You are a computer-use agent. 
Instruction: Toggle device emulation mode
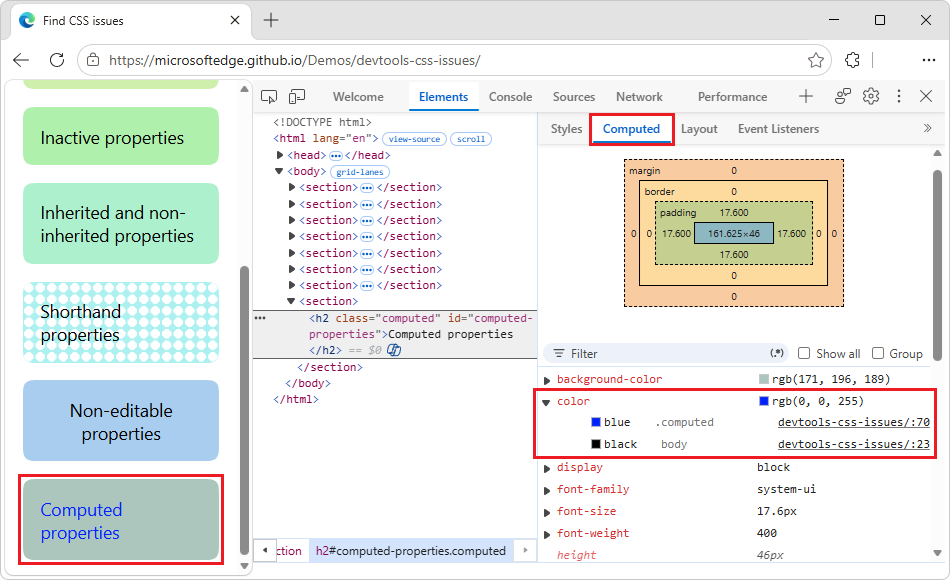297,96
